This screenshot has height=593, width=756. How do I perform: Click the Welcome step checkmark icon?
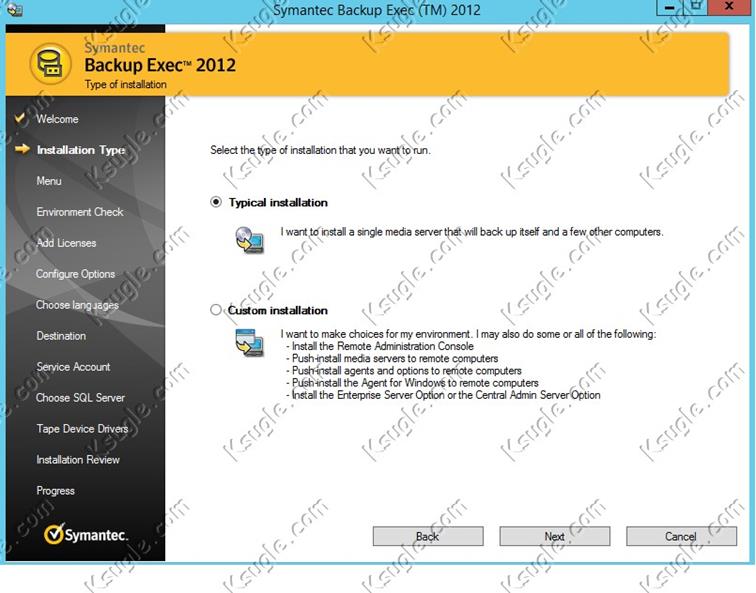20,118
